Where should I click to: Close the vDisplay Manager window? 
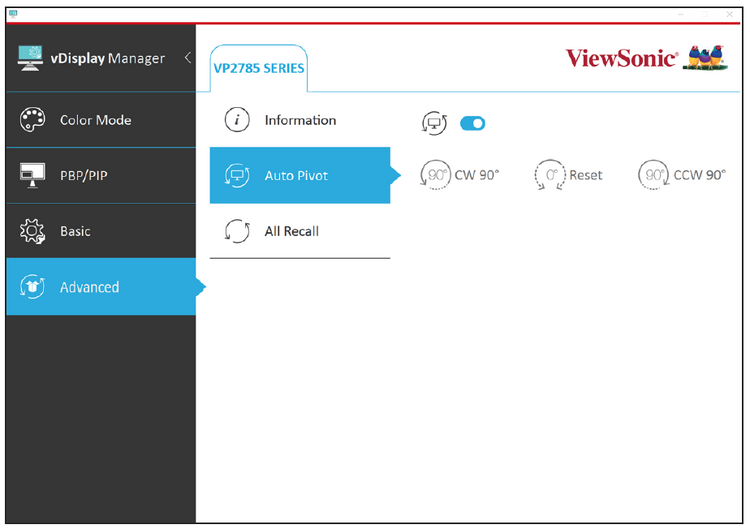pos(729,14)
